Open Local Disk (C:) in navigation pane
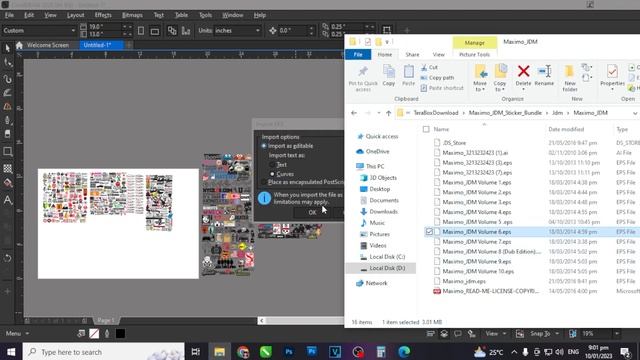Screen dimensions: 640x360 point(387,257)
